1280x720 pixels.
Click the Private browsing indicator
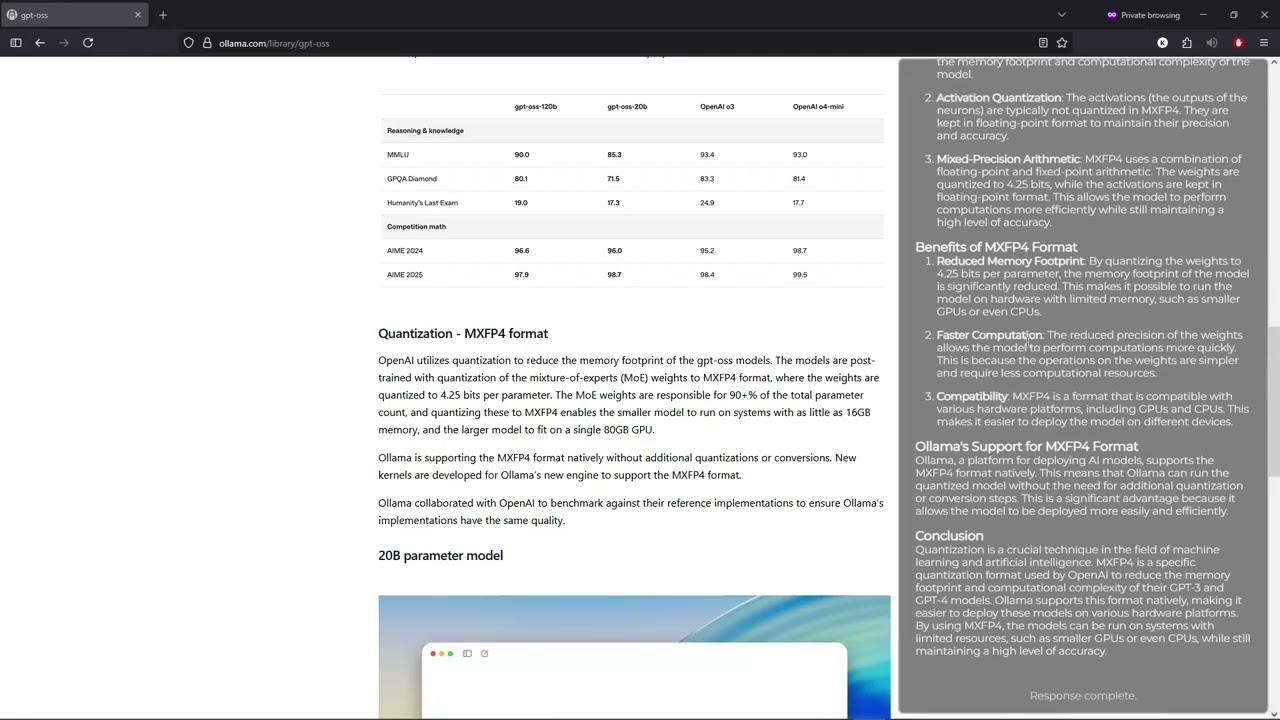1143,15
